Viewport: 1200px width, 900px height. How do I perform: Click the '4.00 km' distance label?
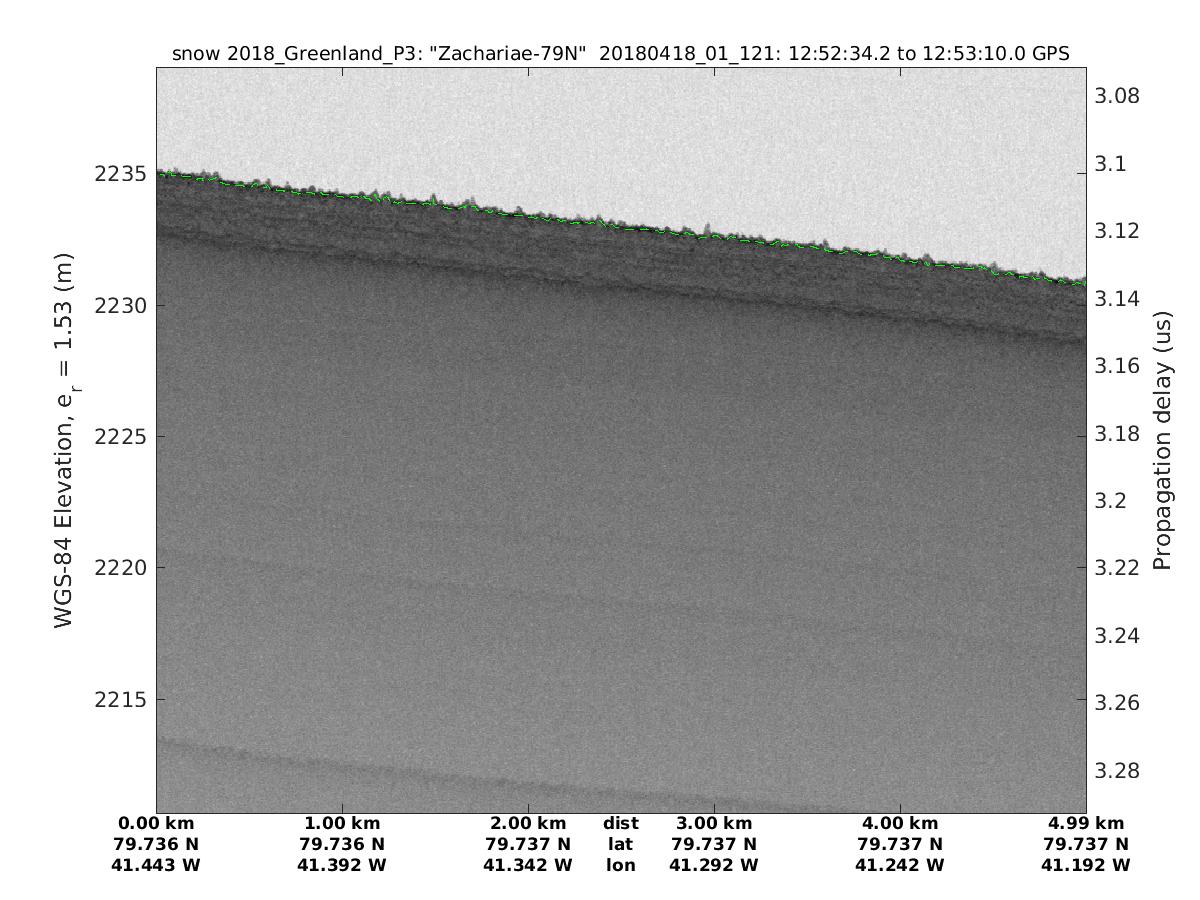tap(900, 824)
